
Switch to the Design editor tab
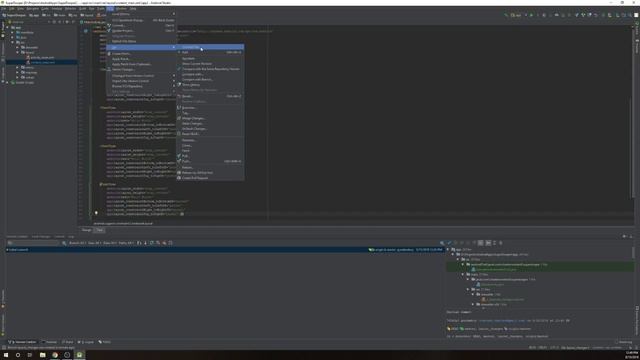(87, 230)
